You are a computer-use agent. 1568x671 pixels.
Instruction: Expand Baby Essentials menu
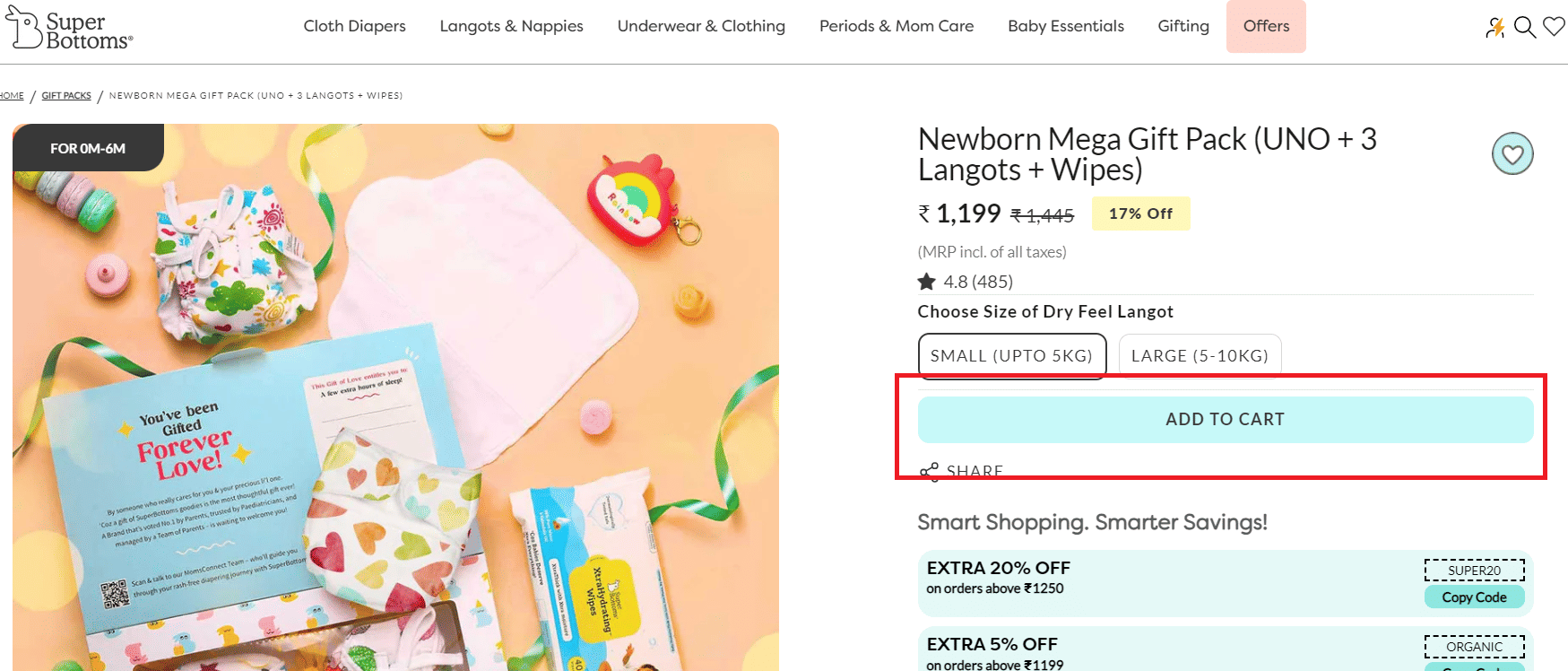coord(1065,26)
